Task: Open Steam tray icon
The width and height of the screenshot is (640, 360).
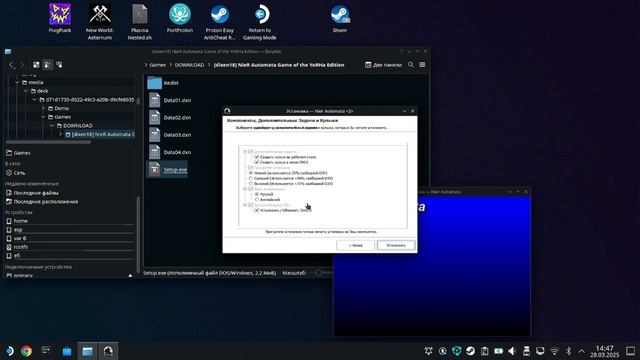Action: pos(471,351)
